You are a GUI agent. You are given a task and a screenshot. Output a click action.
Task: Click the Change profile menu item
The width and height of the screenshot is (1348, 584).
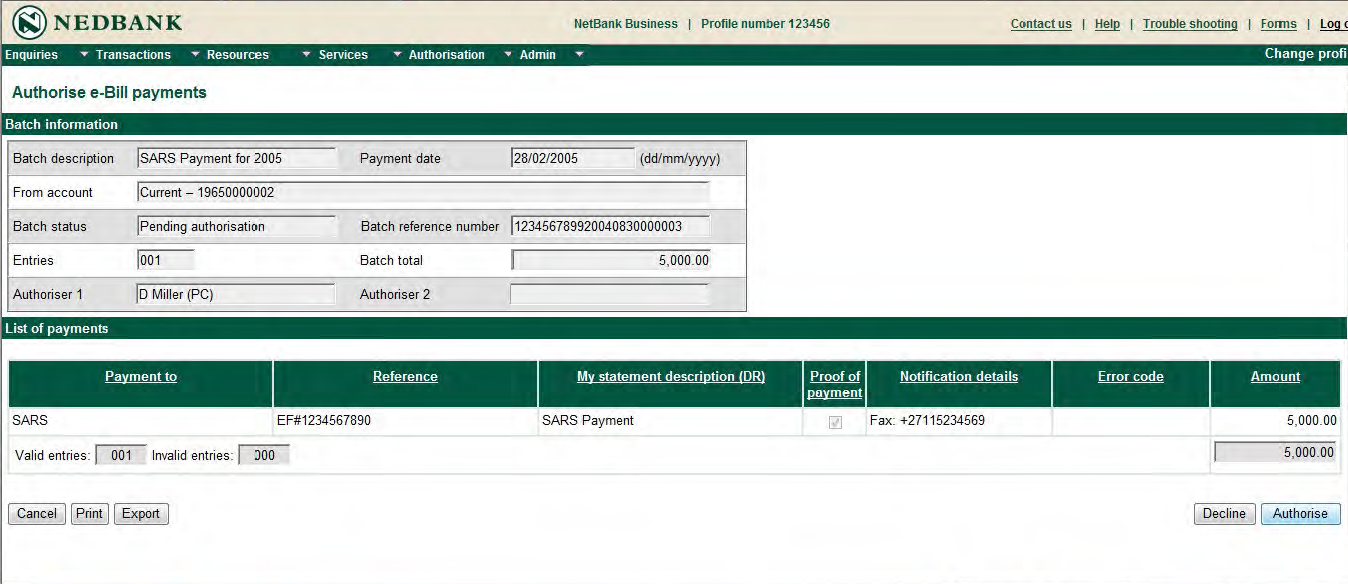click(1304, 53)
